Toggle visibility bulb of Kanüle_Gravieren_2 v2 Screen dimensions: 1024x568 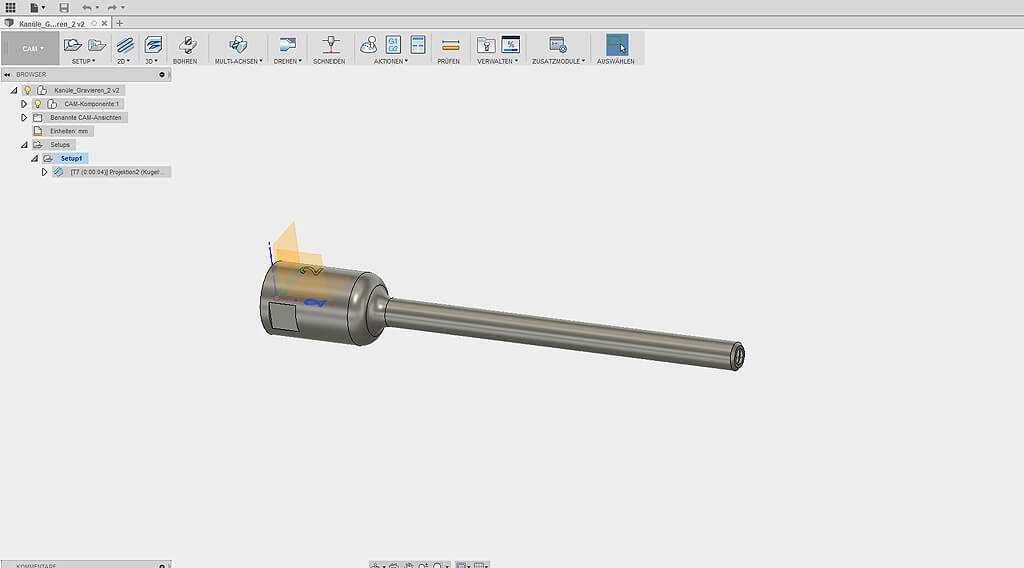pyautogui.click(x=27, y=90)
